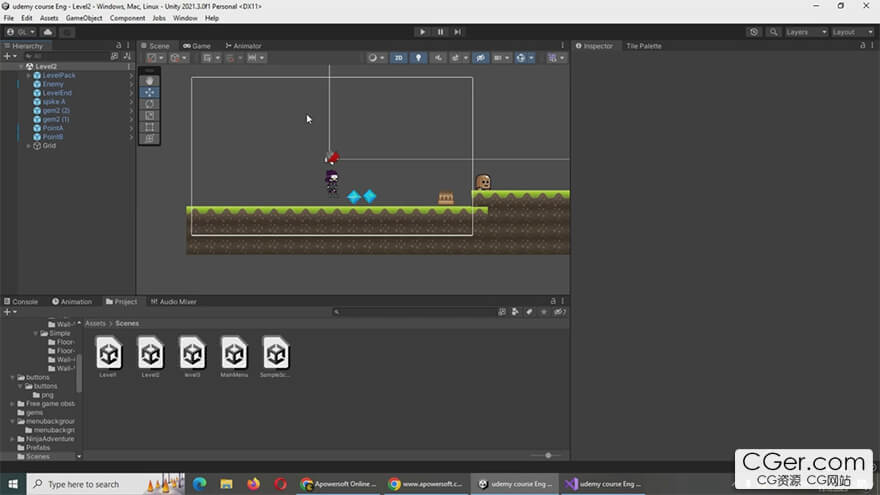Screen dimensions: 880x495
Task: Open the draw mode sphere dropdown
Action: coord(375,58)
